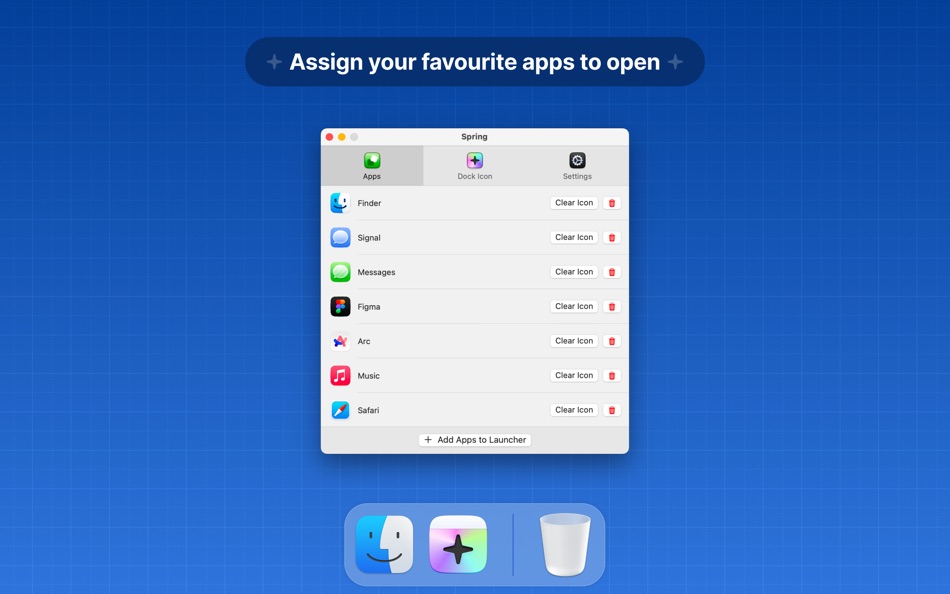
Task: Select the Apps tab
Action: click(372, 165)
